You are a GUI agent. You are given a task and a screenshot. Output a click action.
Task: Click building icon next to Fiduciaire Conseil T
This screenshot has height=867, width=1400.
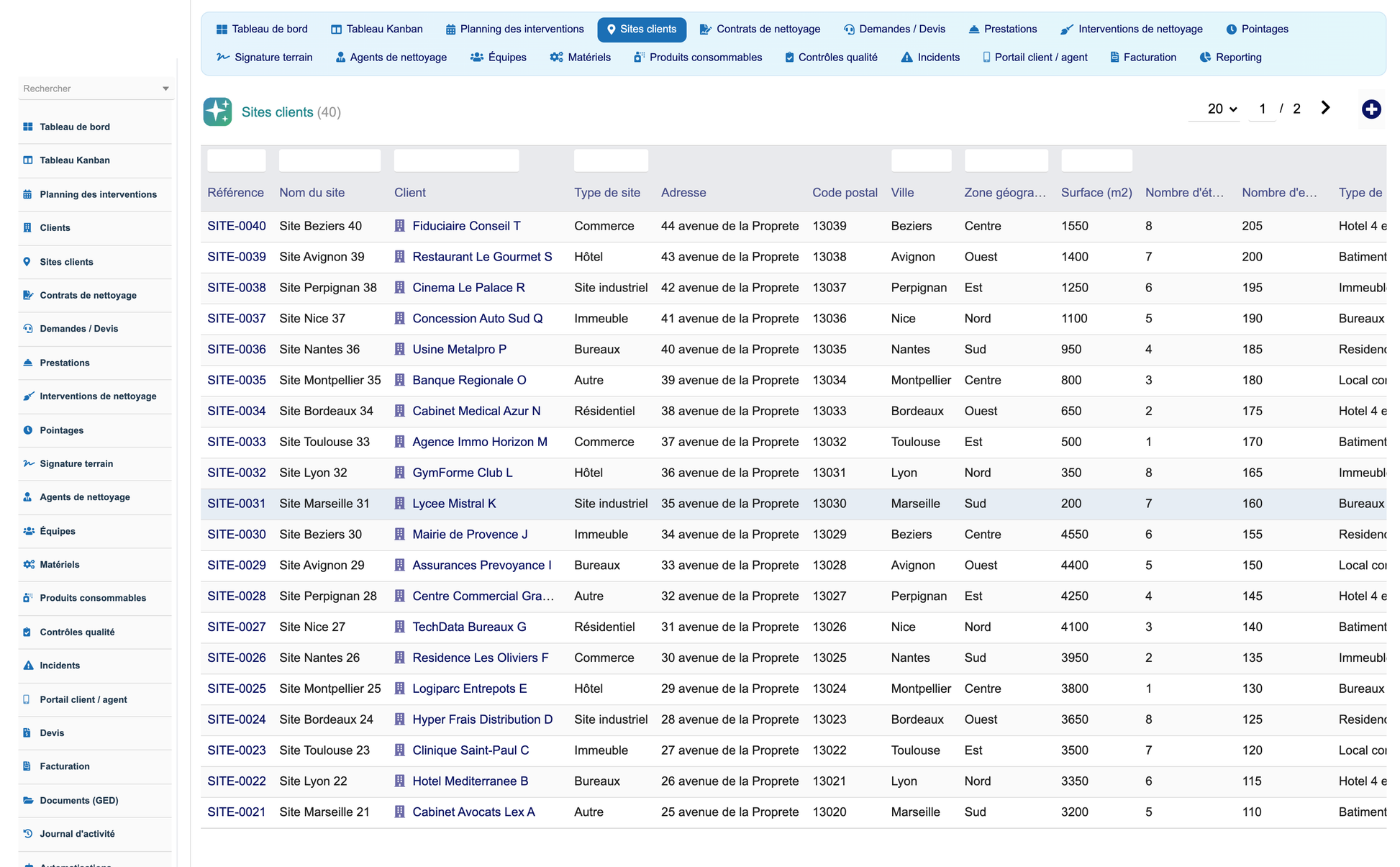click(399, 226)
